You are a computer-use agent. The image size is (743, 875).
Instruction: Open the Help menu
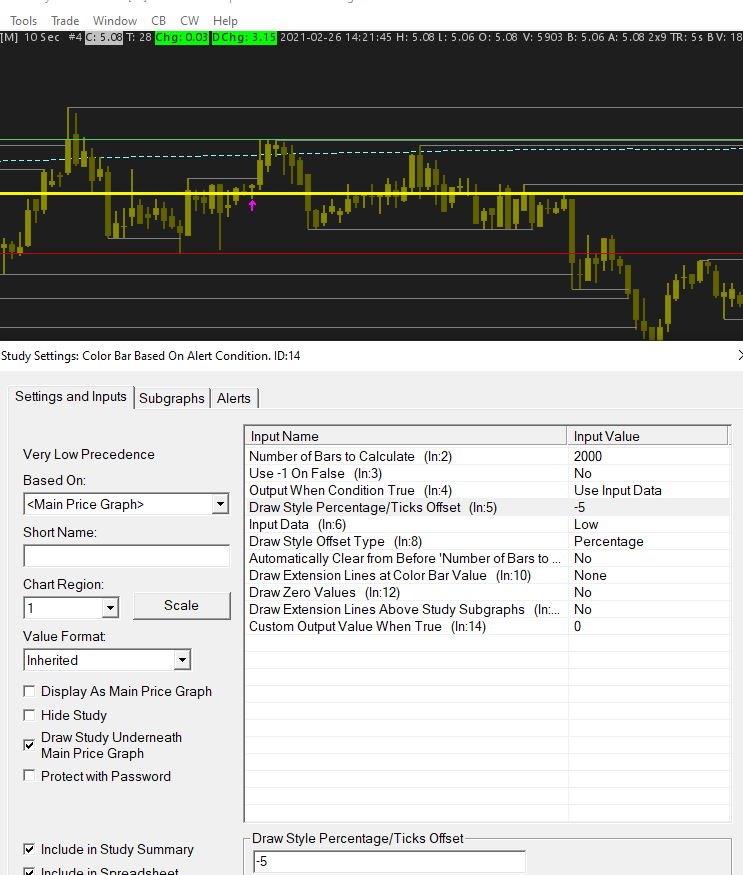pyautogui.click(x=225, y=21)
